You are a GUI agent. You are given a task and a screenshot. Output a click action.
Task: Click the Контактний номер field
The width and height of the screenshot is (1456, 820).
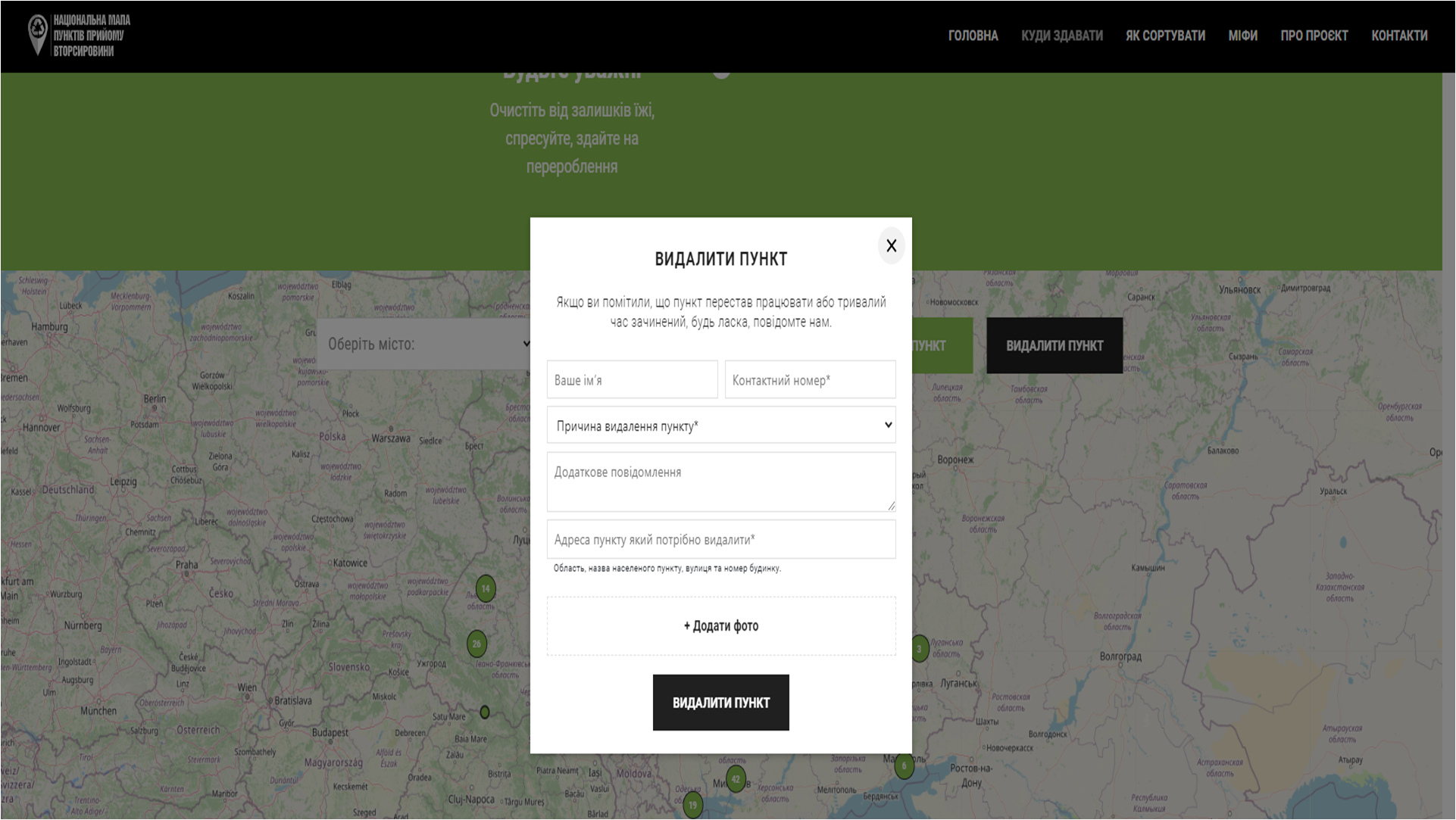click(x=810, y=379)
